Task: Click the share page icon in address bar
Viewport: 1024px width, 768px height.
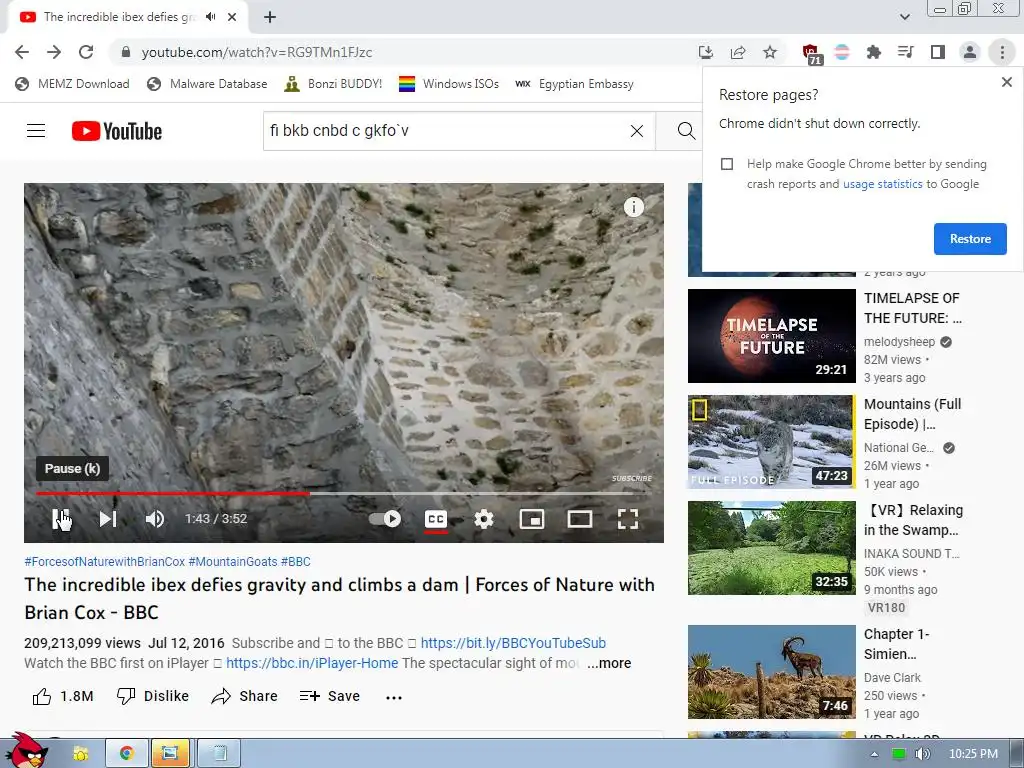Action: point(738,52)
